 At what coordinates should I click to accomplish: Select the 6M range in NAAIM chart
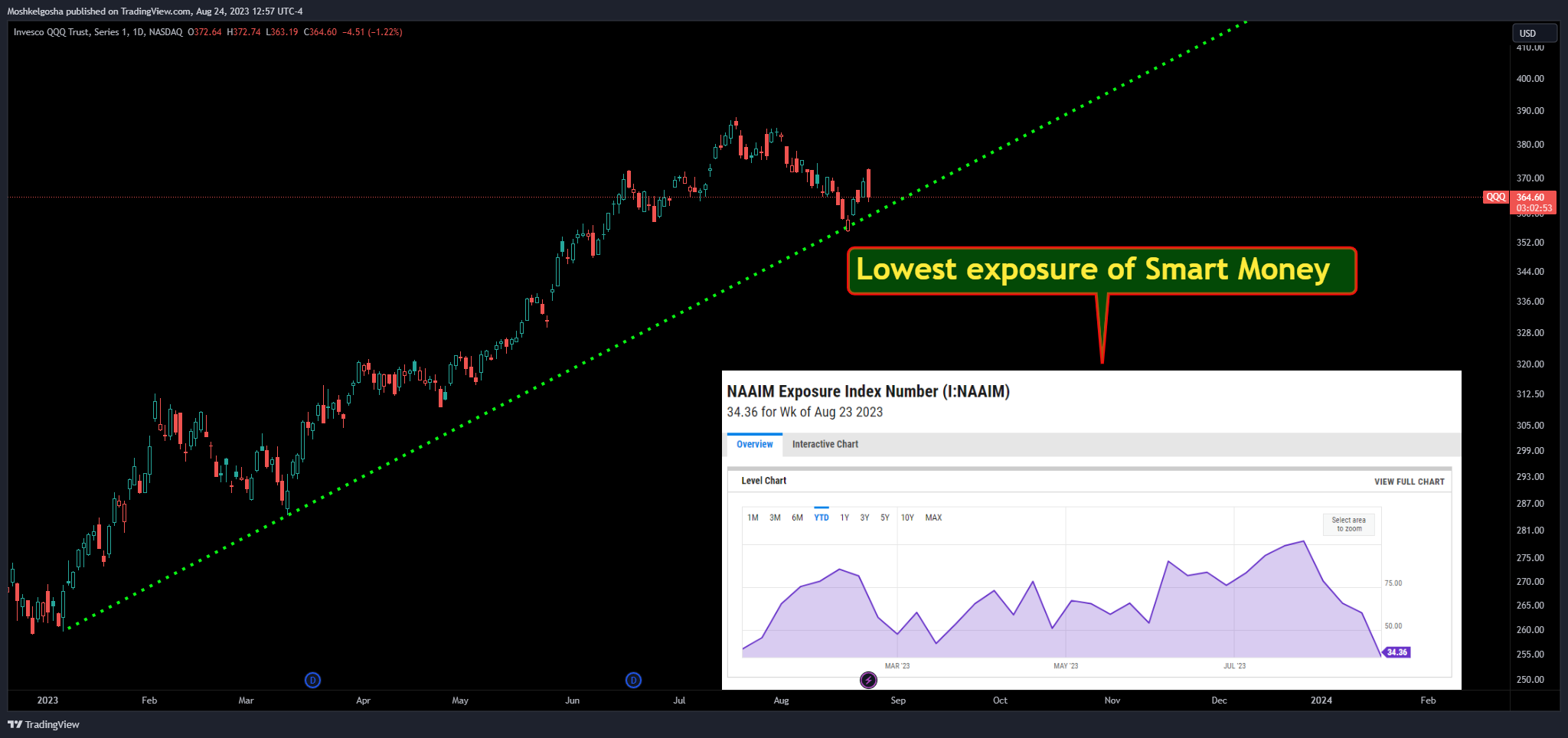[797, 518]
